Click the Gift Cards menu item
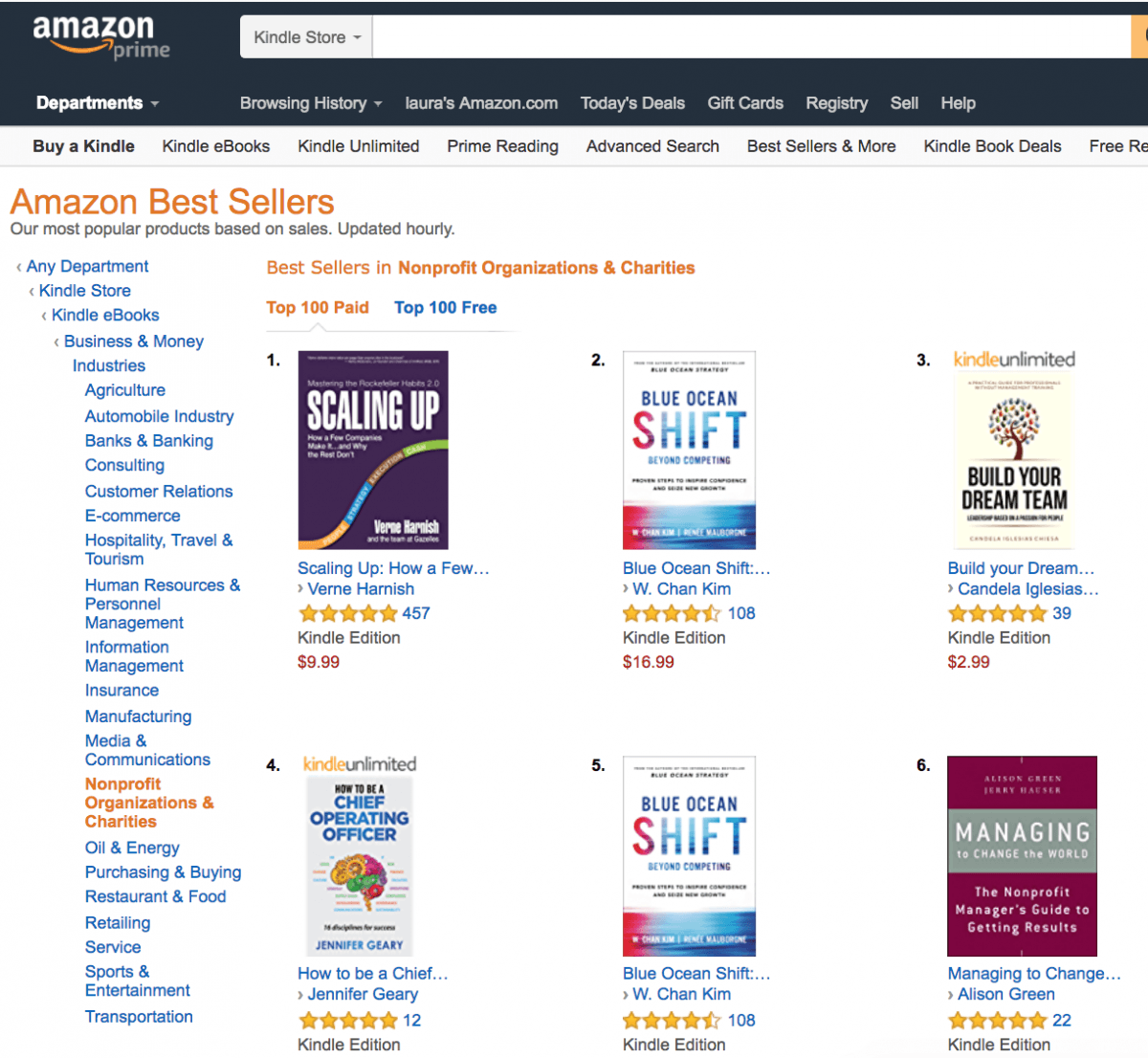Screen dimensions: 1148x1058 point(745,102)
